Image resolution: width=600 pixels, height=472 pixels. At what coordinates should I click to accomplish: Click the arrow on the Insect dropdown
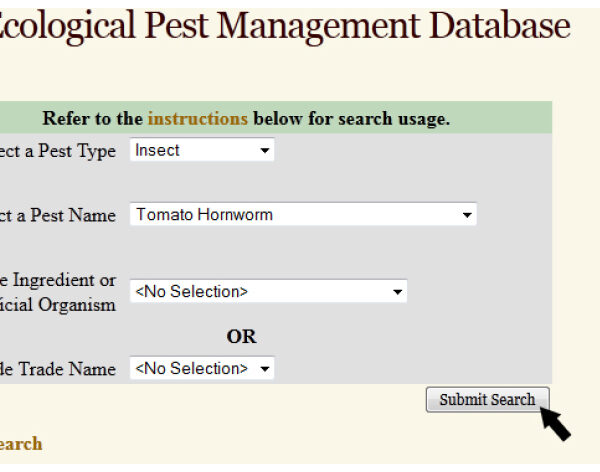(x=265, y=151)
